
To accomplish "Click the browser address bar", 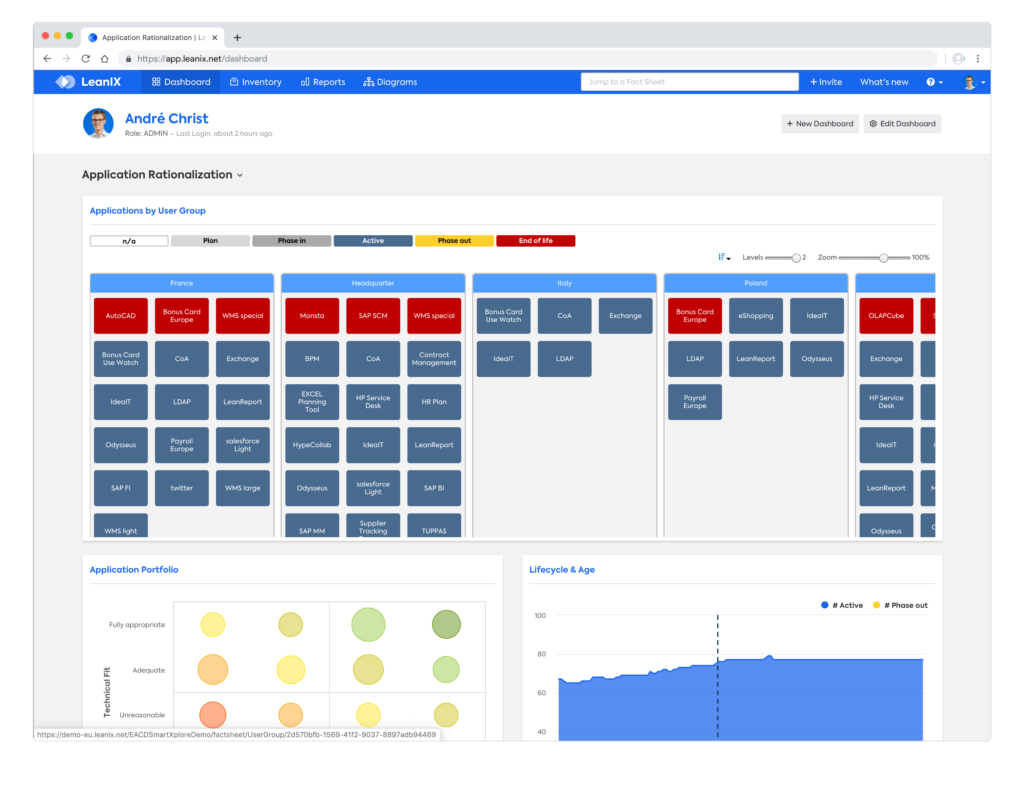I will (x=528, y=59).
